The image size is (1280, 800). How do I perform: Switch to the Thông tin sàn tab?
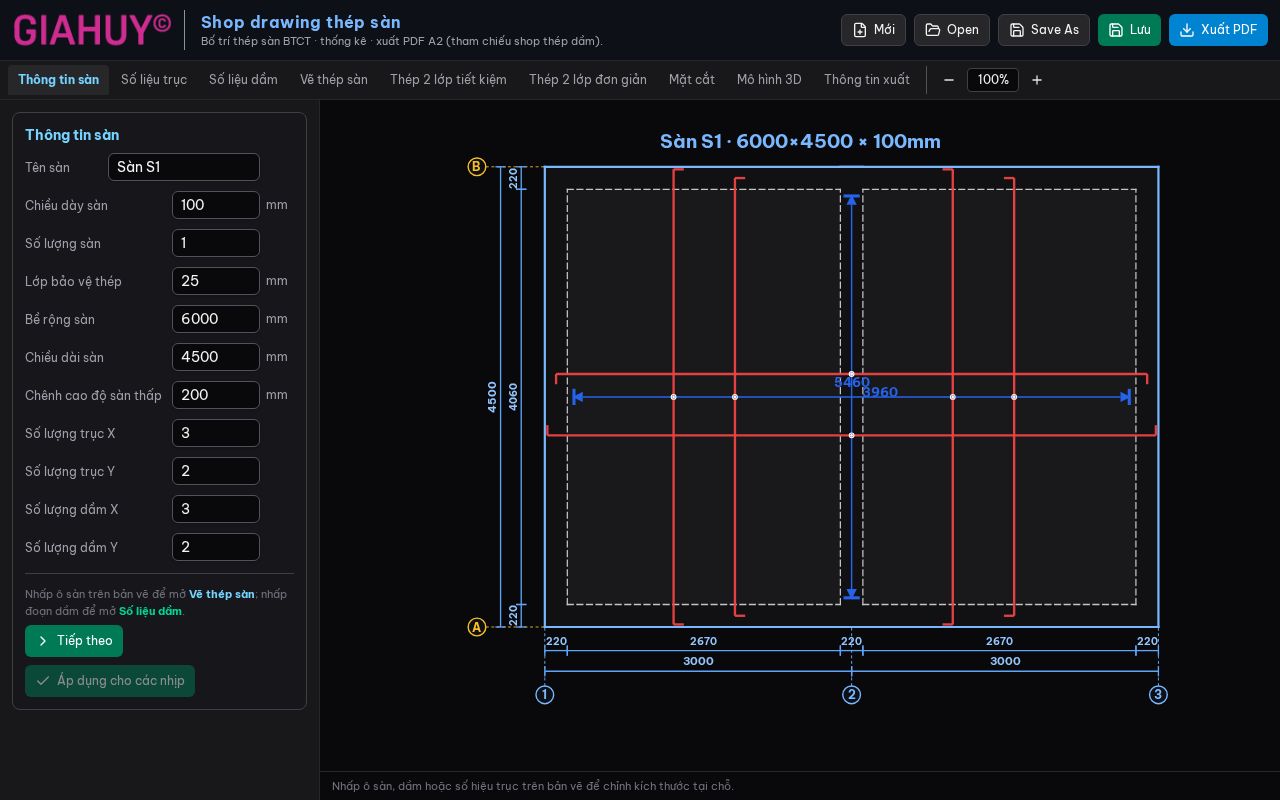(x=58, y=80)
